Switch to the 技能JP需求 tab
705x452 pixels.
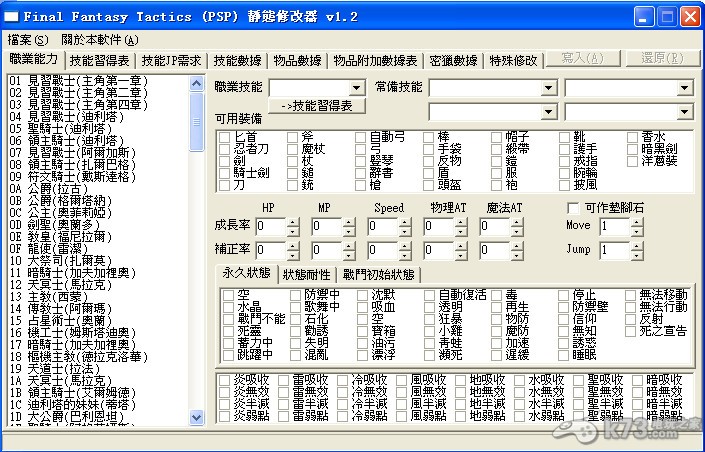pyautogui.click(x=171, y=60)
